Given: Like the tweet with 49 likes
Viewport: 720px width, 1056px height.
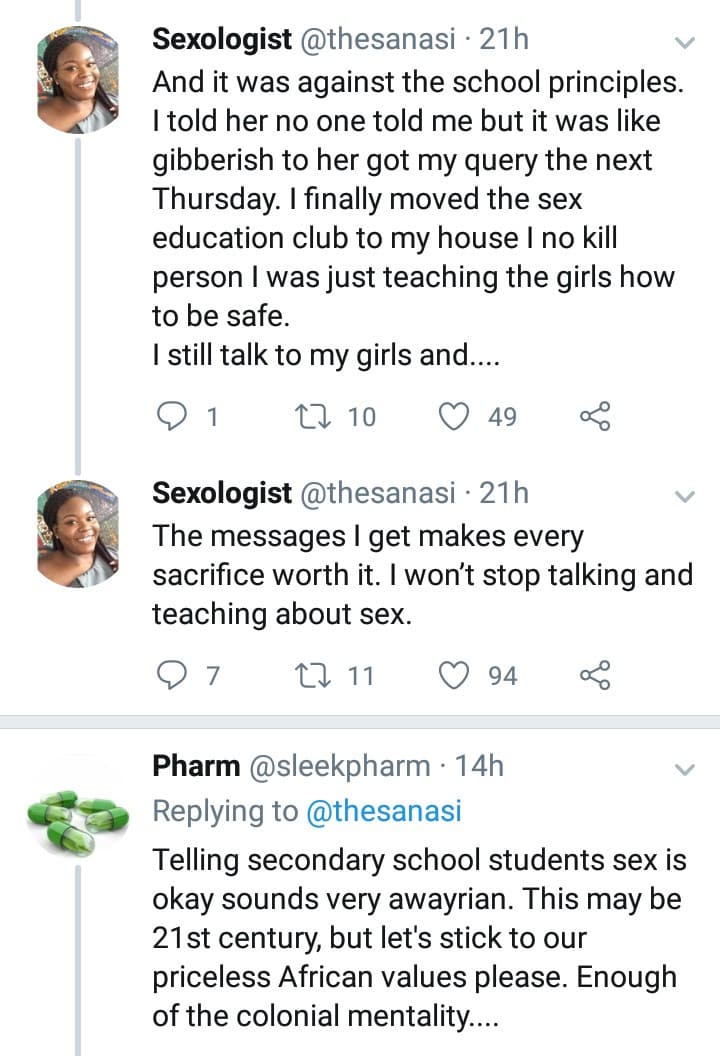Looking at the screenshot, I should [x=456, y=416].
